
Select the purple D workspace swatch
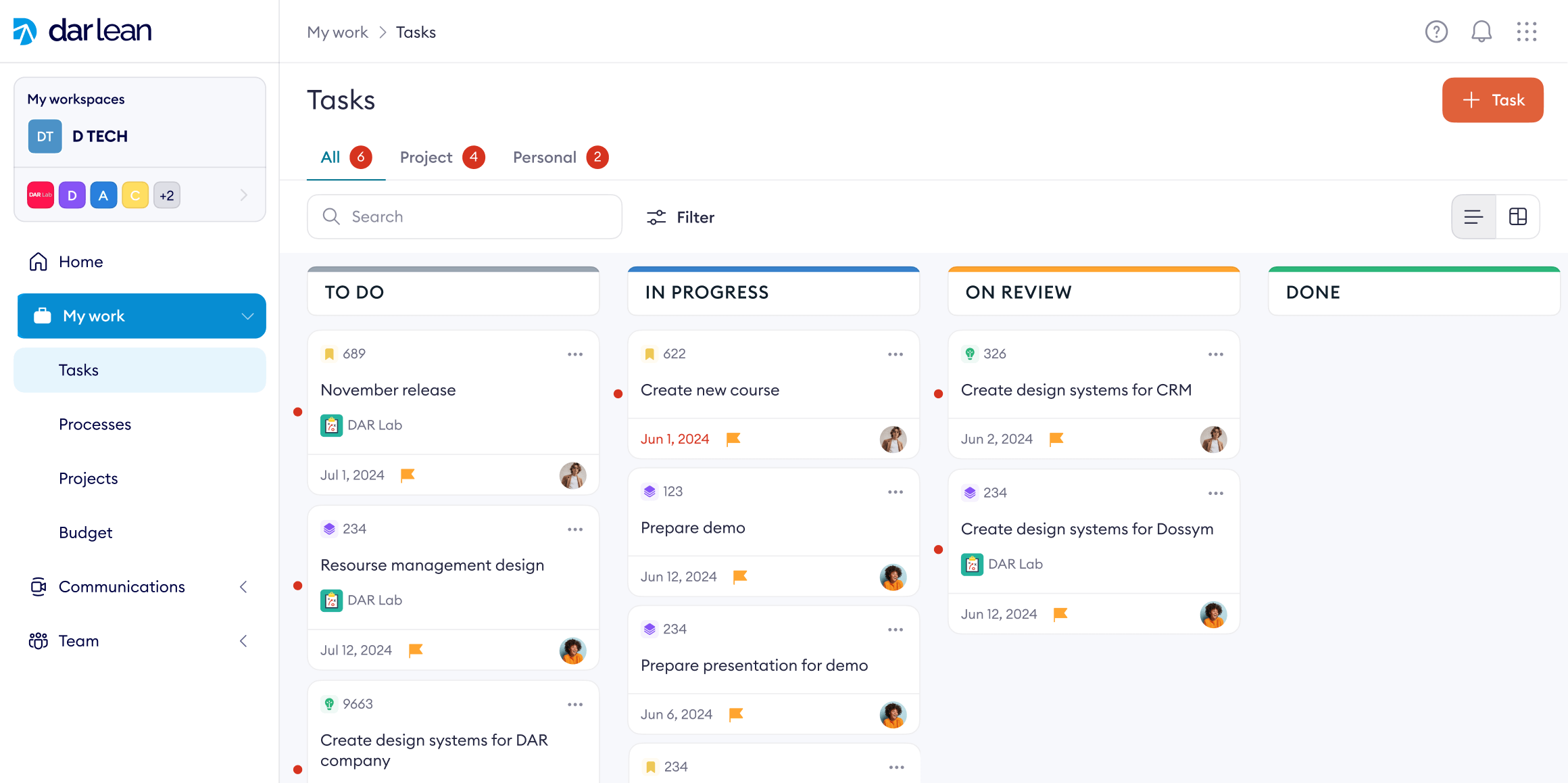tap(72, 195)
